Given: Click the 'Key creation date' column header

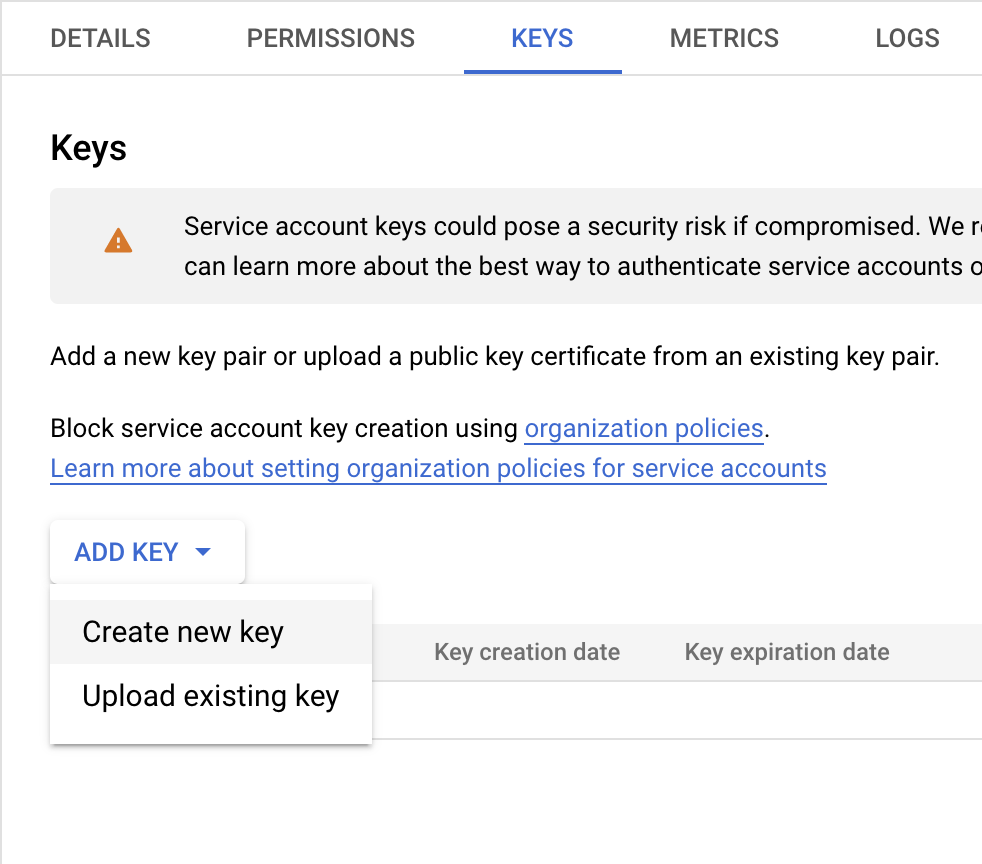Looking at the screenshot, I should pos(526,651).
